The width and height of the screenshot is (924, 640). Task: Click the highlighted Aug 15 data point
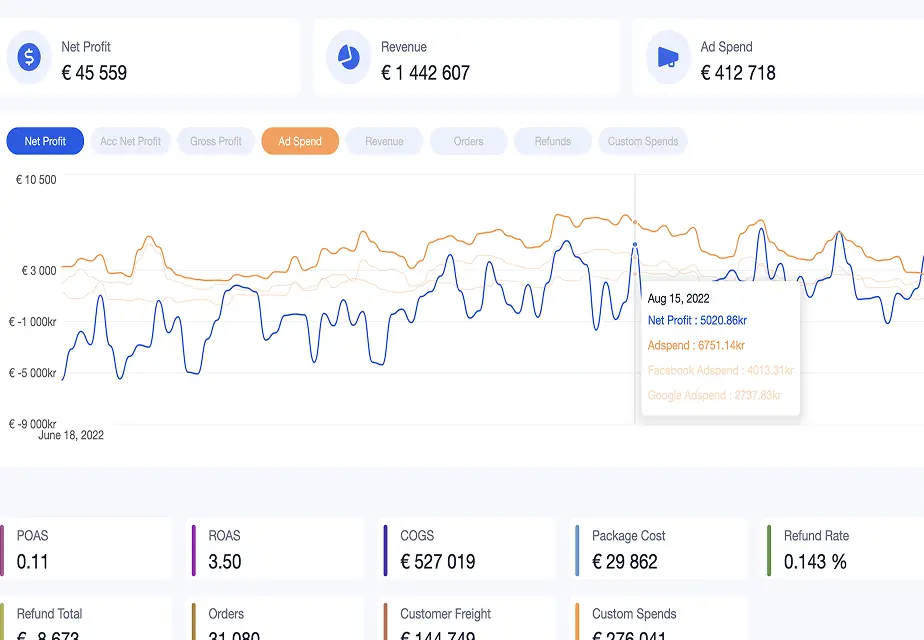636,245
